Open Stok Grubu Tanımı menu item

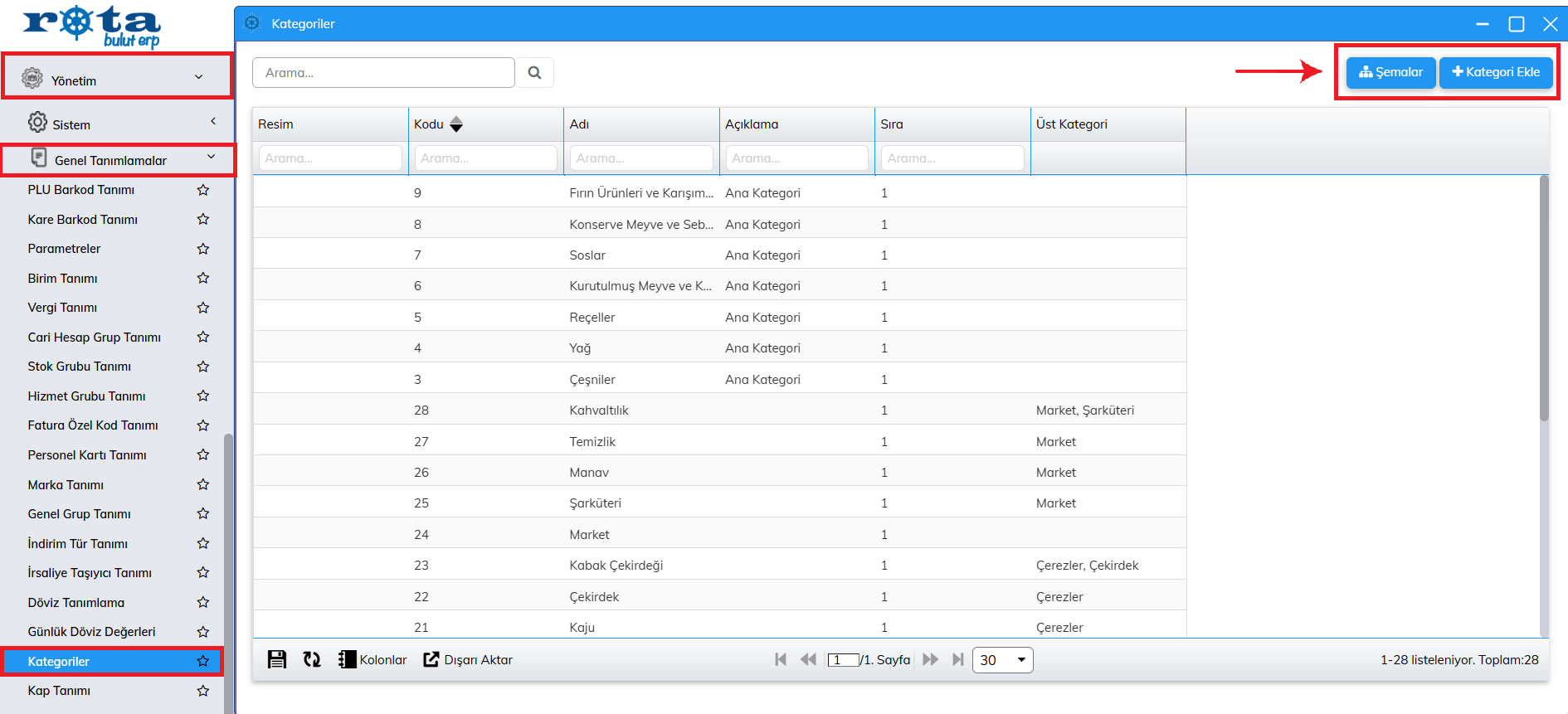pyautogui.click(x=80, y=367)
